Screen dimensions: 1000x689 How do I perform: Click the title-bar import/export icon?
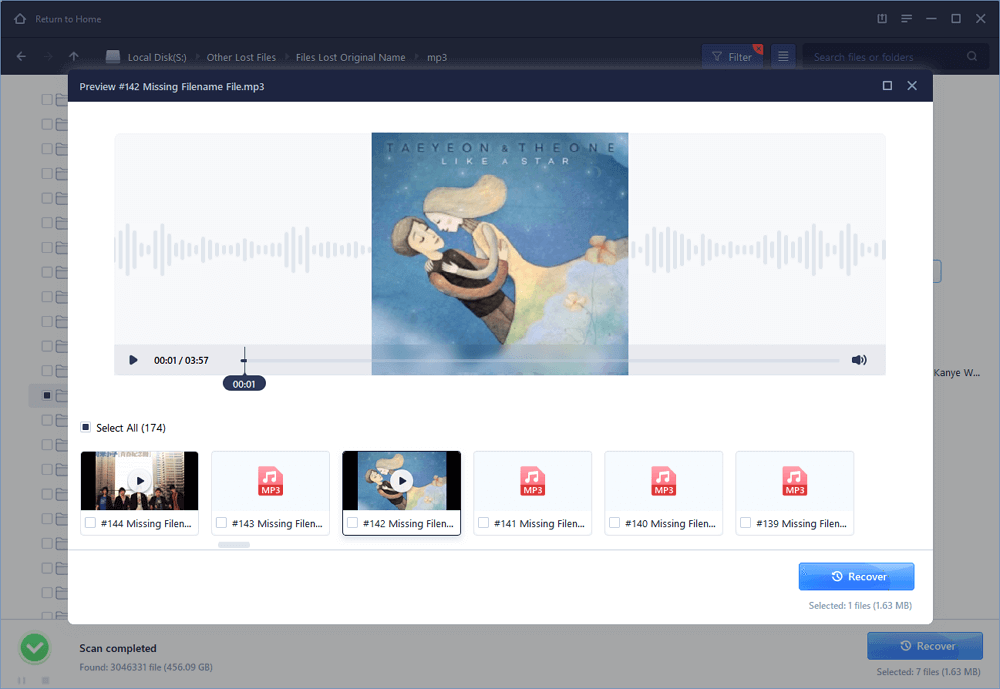pyautogui.click(x=882, y=19)
